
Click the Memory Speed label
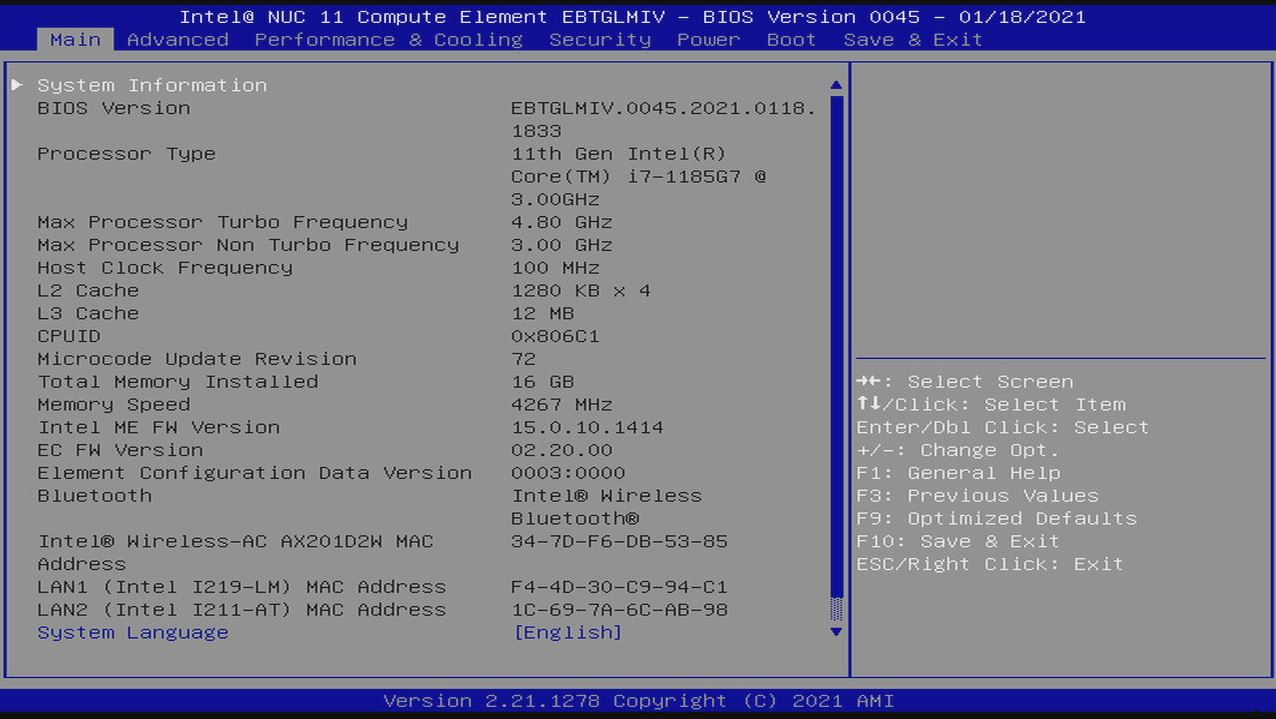point(113,405)
